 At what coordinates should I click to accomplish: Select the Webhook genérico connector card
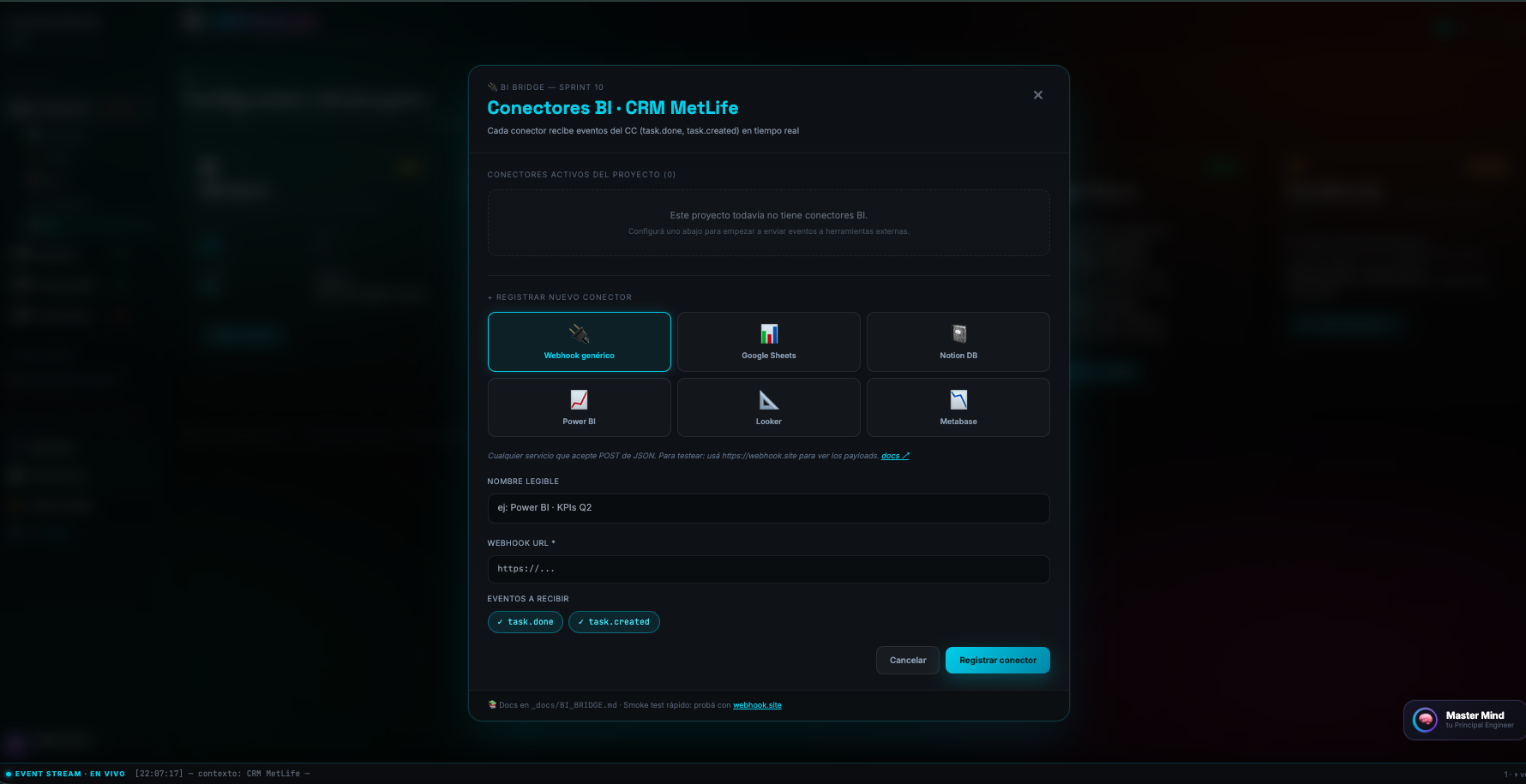coord(579,342)
